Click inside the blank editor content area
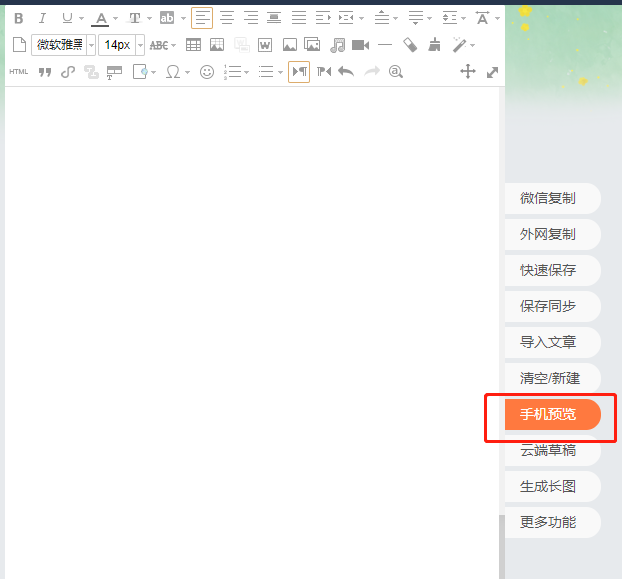 pos(252,332)
